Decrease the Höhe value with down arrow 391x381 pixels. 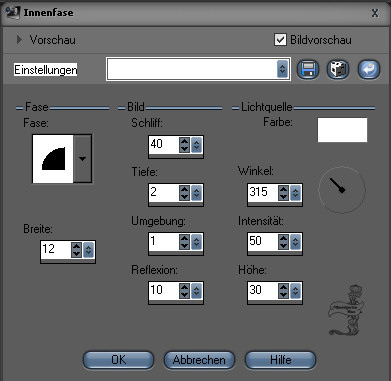click(x=283, y=294)
